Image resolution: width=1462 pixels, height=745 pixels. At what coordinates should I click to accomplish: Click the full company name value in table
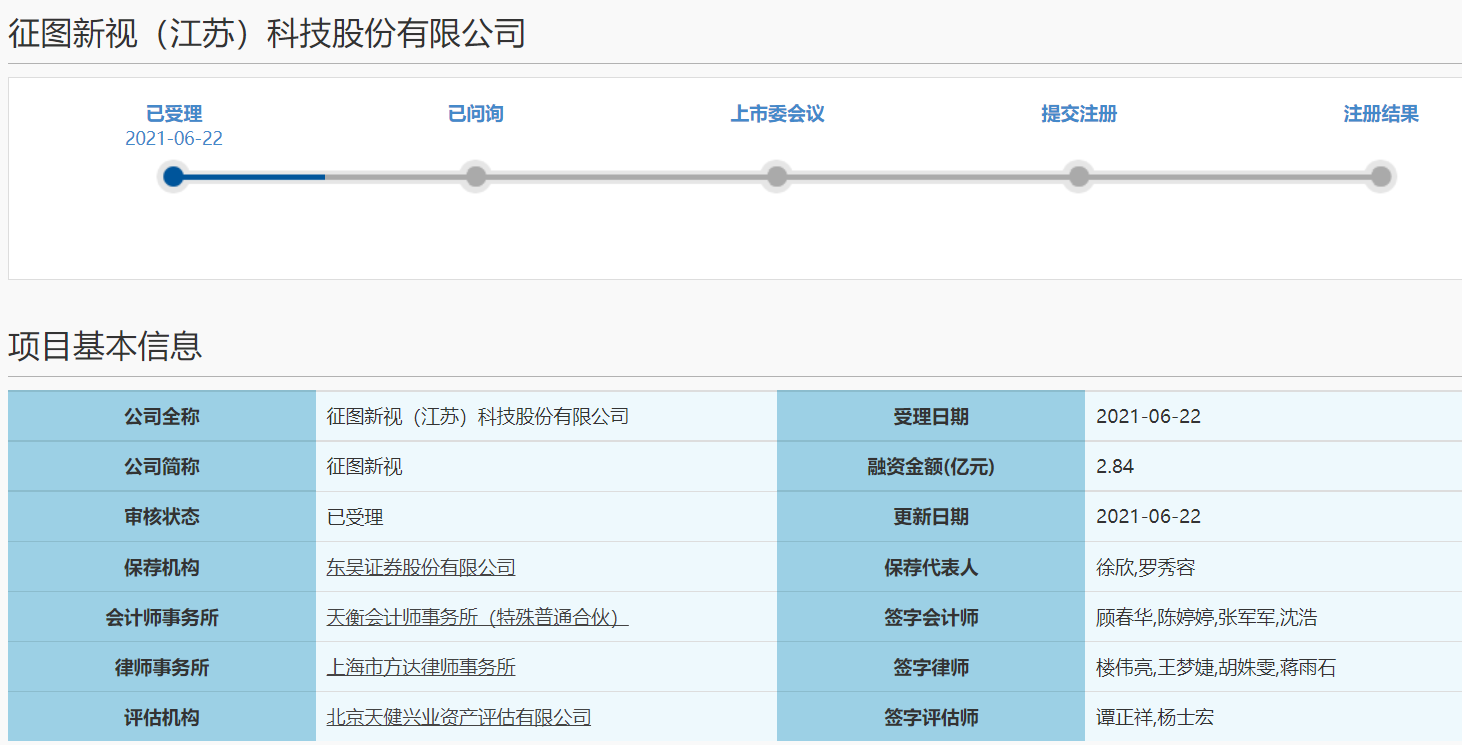(x=478, y=417)
